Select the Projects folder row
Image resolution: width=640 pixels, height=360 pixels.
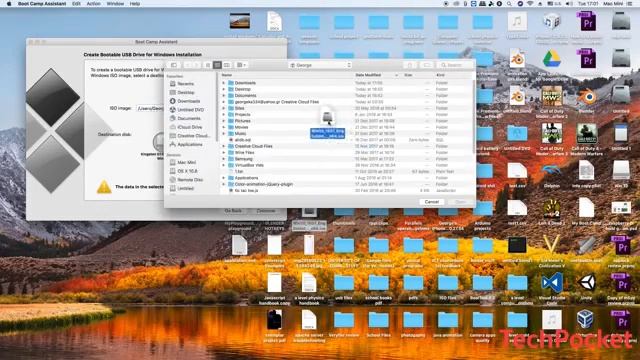pos(347,115)
